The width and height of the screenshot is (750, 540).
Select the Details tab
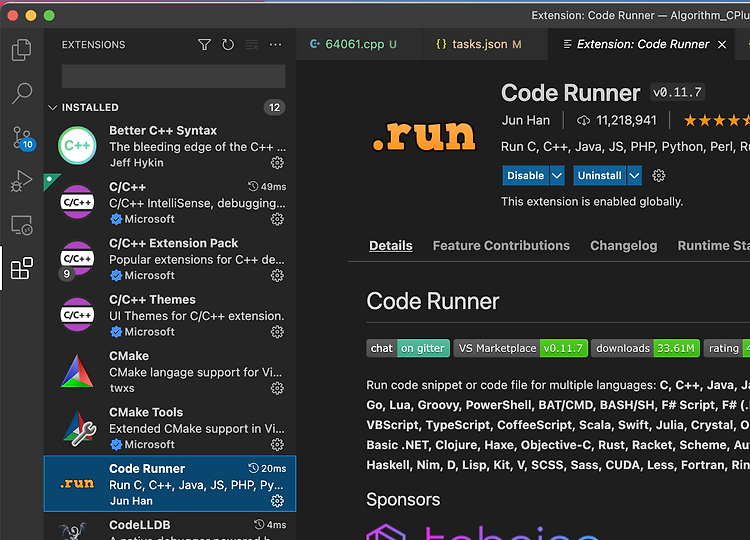pos(391,245)
